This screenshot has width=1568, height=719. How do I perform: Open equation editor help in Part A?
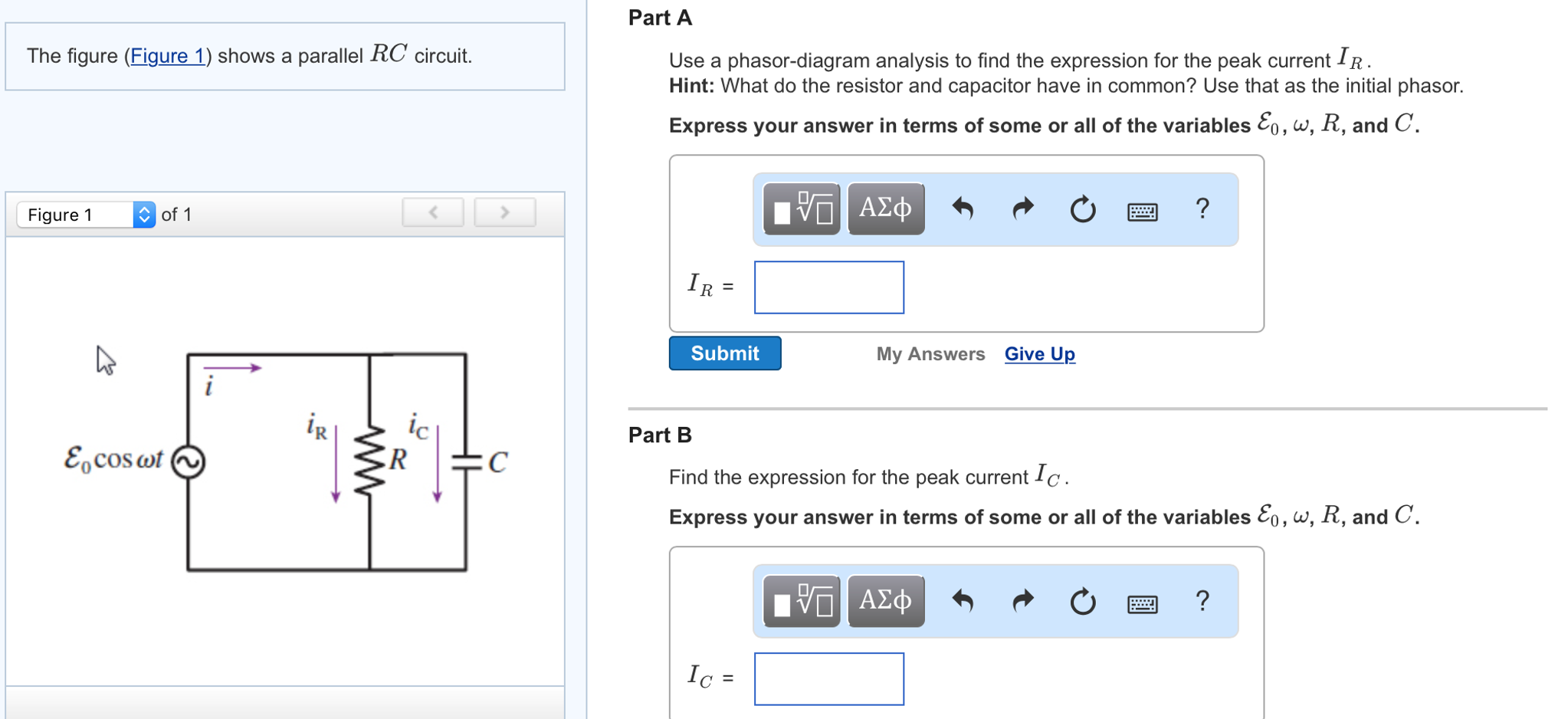coord(1202,208)
